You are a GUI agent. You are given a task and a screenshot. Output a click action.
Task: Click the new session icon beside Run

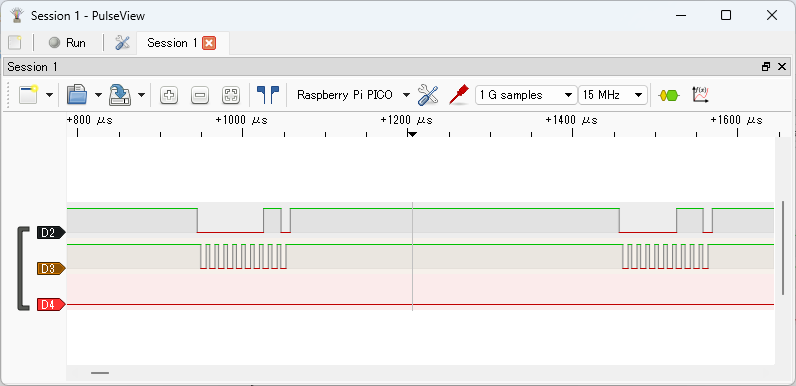click(15, 43)
